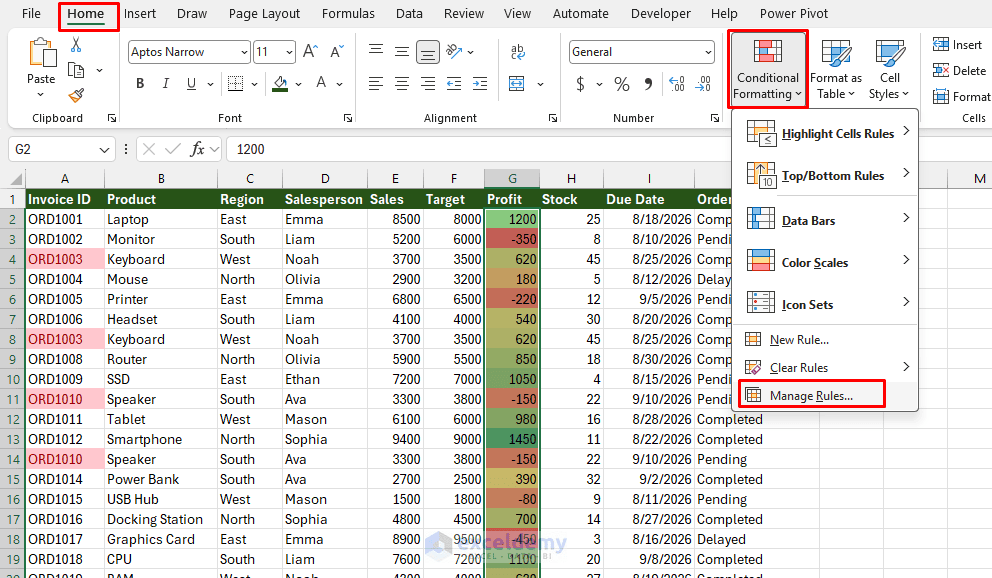This screenshot has width=992, height=578.
Task: Switch to the Formulas tab
Action: pos(348,14)
